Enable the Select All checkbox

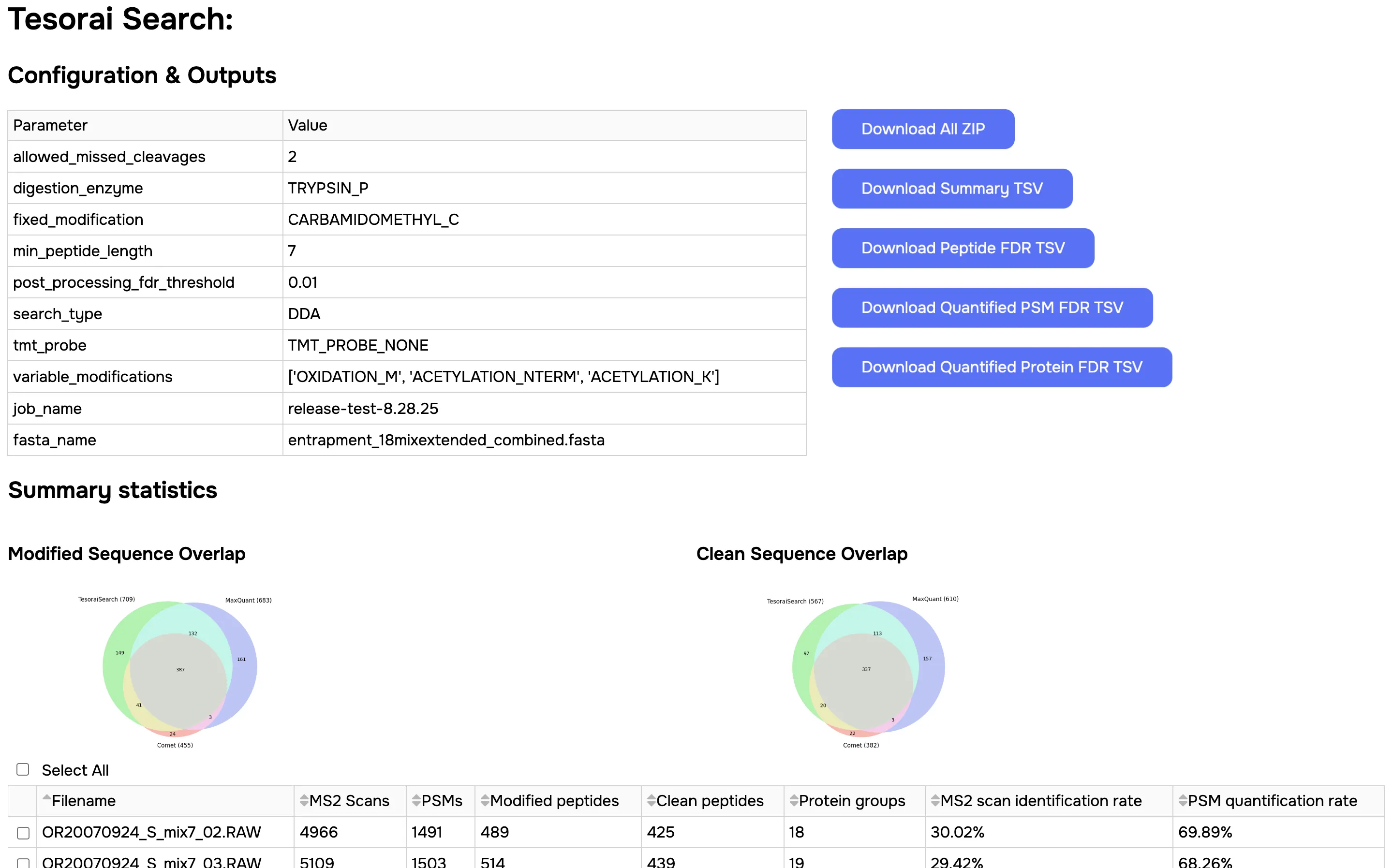[x=22, y=769]
